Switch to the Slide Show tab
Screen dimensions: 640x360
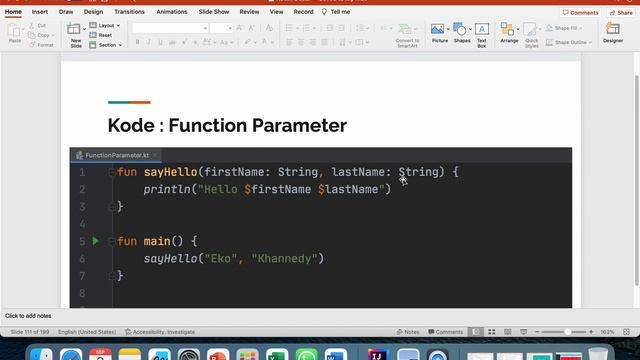click(213, 12)
